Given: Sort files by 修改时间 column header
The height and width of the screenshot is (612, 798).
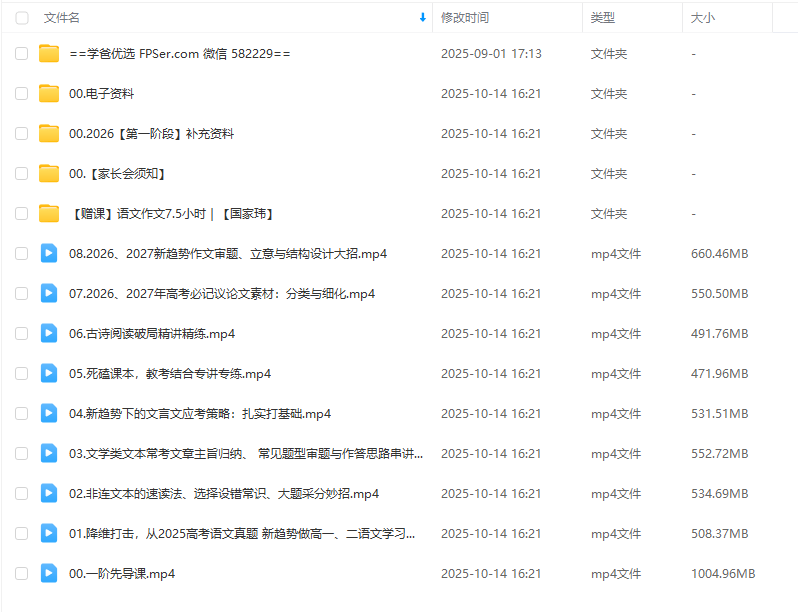Looking at the screenshot, I should [465, 18].
